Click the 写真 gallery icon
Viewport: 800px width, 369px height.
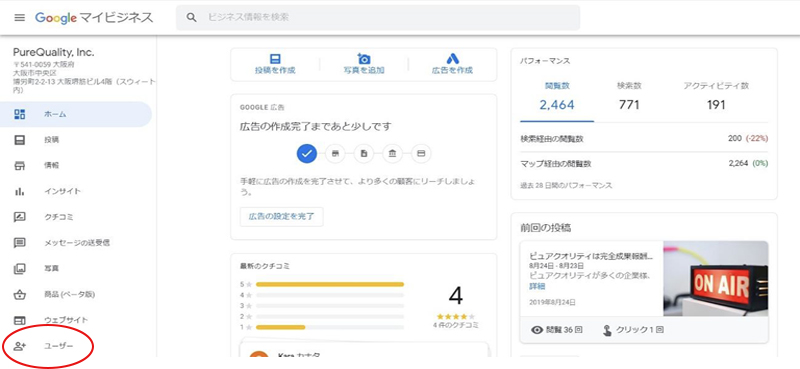(19, 268)
